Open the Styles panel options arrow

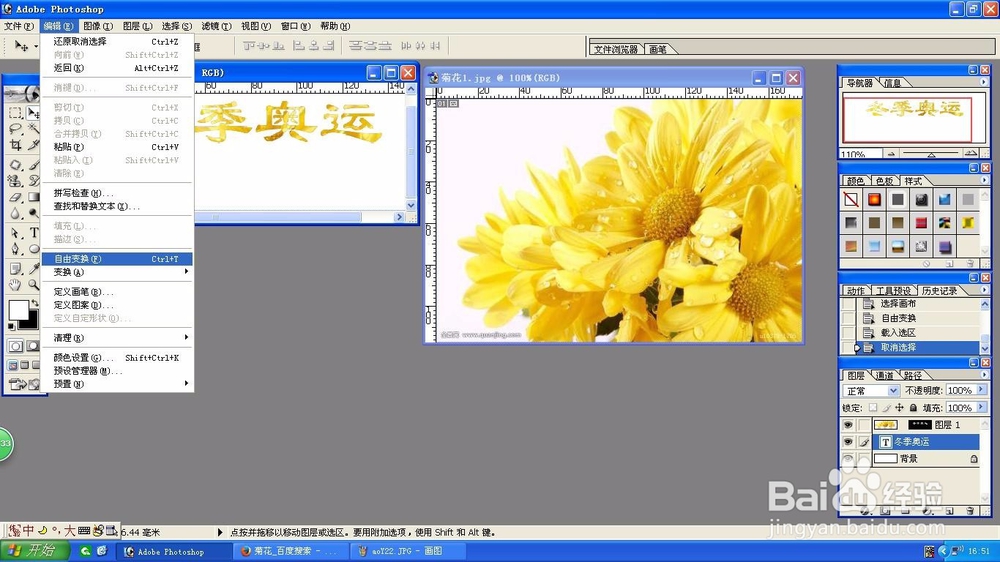coord(984,180)
